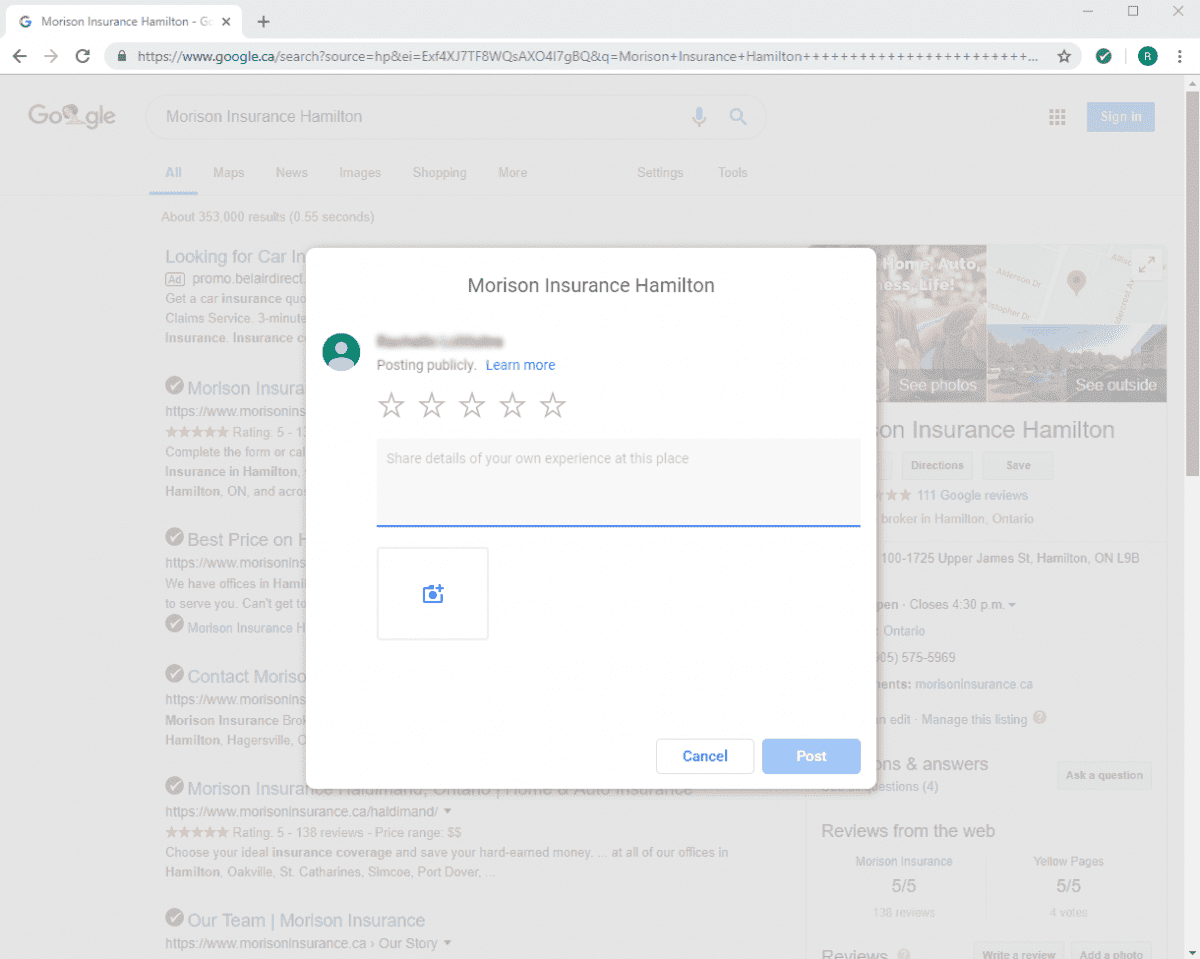Switch to the Images tab
This screenshot has width=1200, height=959.
coord(360,173)
